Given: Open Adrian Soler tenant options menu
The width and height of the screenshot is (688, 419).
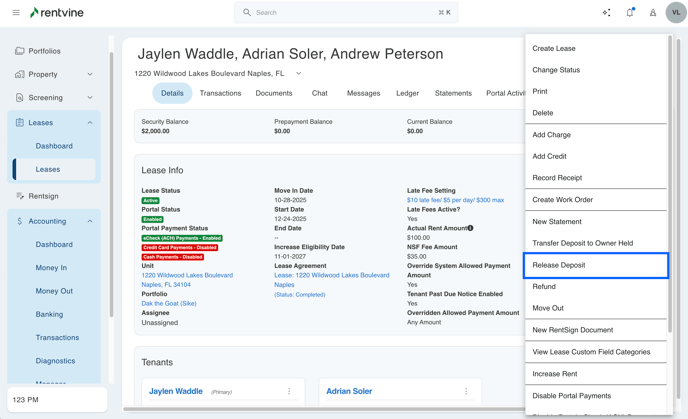Looking at the screenshot, I should coord(466,391).
